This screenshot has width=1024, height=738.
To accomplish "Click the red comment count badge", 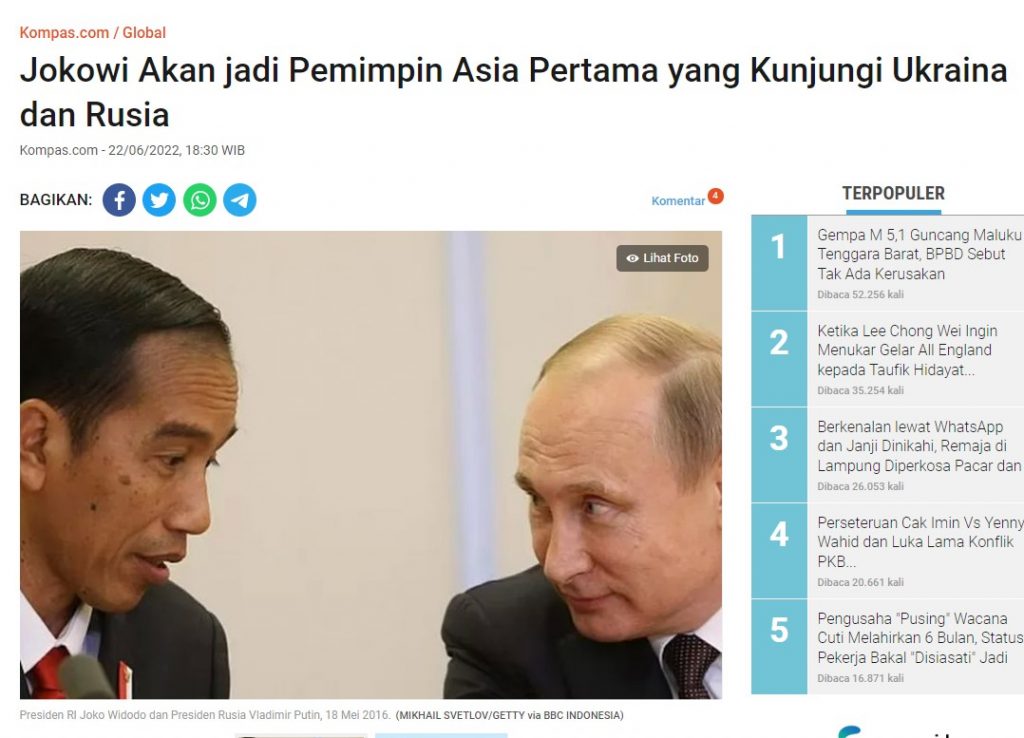I will coord(716,195).
